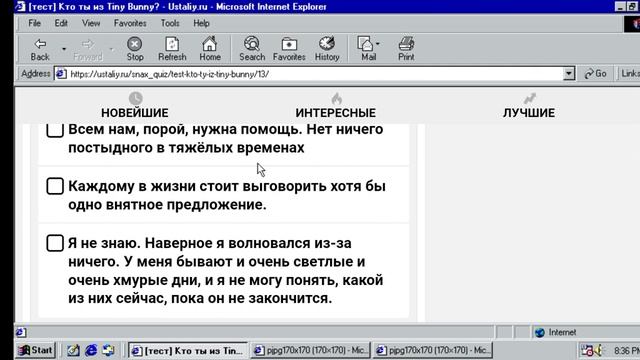Switch to first pjpg170x170 taskbar window

click(x=310, y=350)
